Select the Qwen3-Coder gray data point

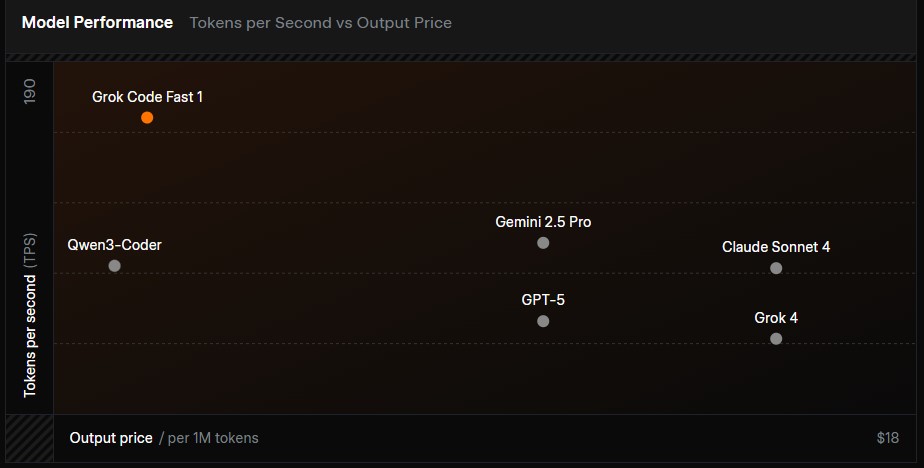click(x=114, y=266)
